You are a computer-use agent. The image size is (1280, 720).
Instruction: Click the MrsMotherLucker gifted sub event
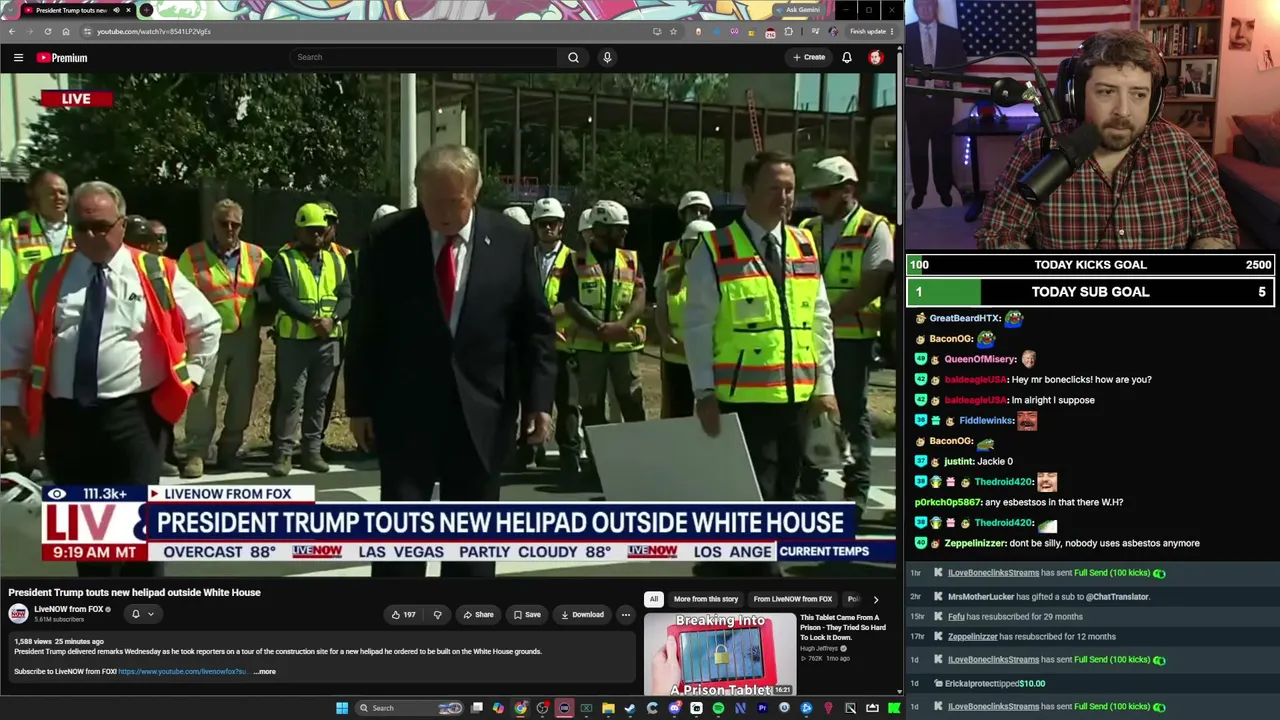pyautogui.click(x=1049, y=597)
